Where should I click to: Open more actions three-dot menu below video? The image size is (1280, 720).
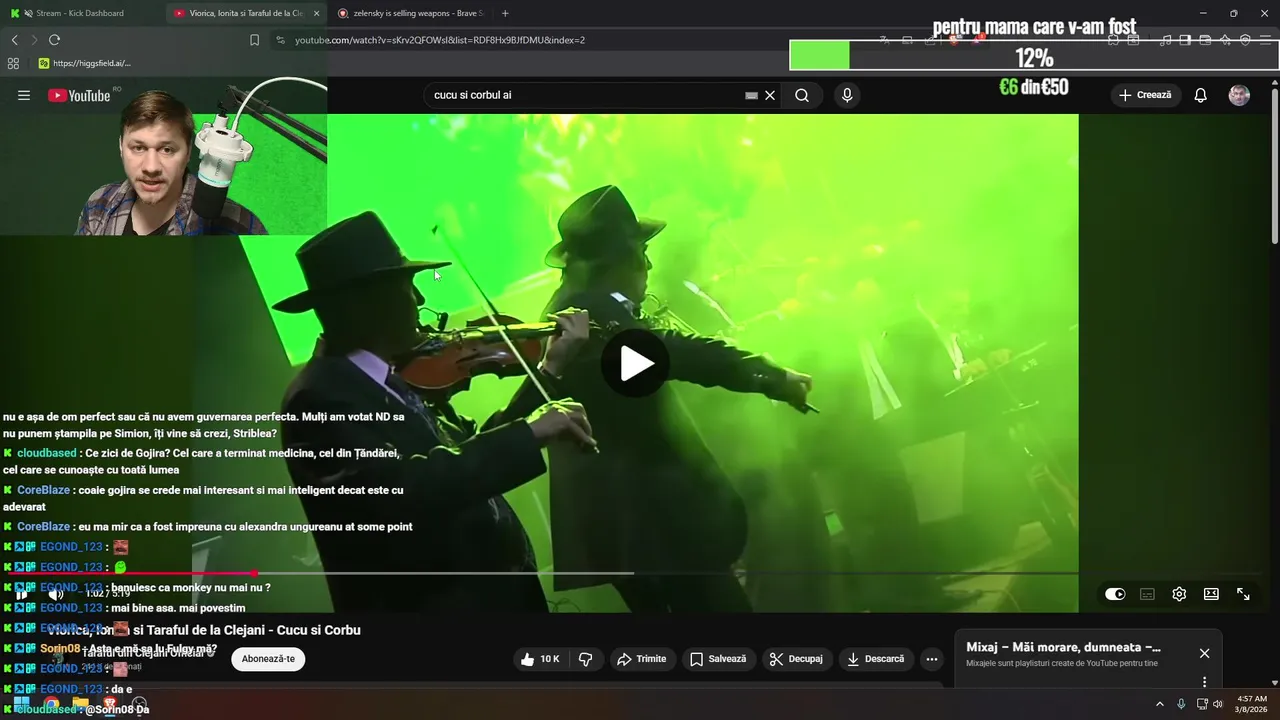pyautogui.click(x=932, y=659)
